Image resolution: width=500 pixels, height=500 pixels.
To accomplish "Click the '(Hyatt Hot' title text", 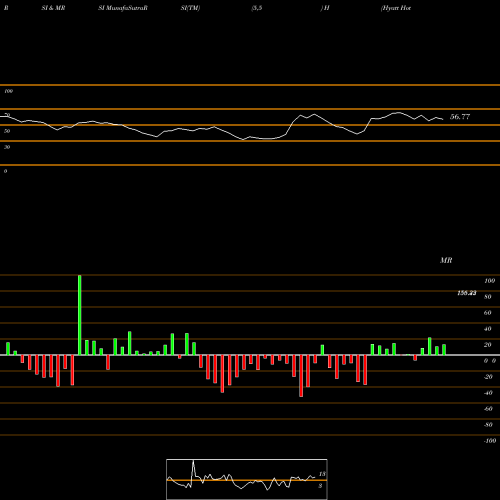I will coord(396,8).
